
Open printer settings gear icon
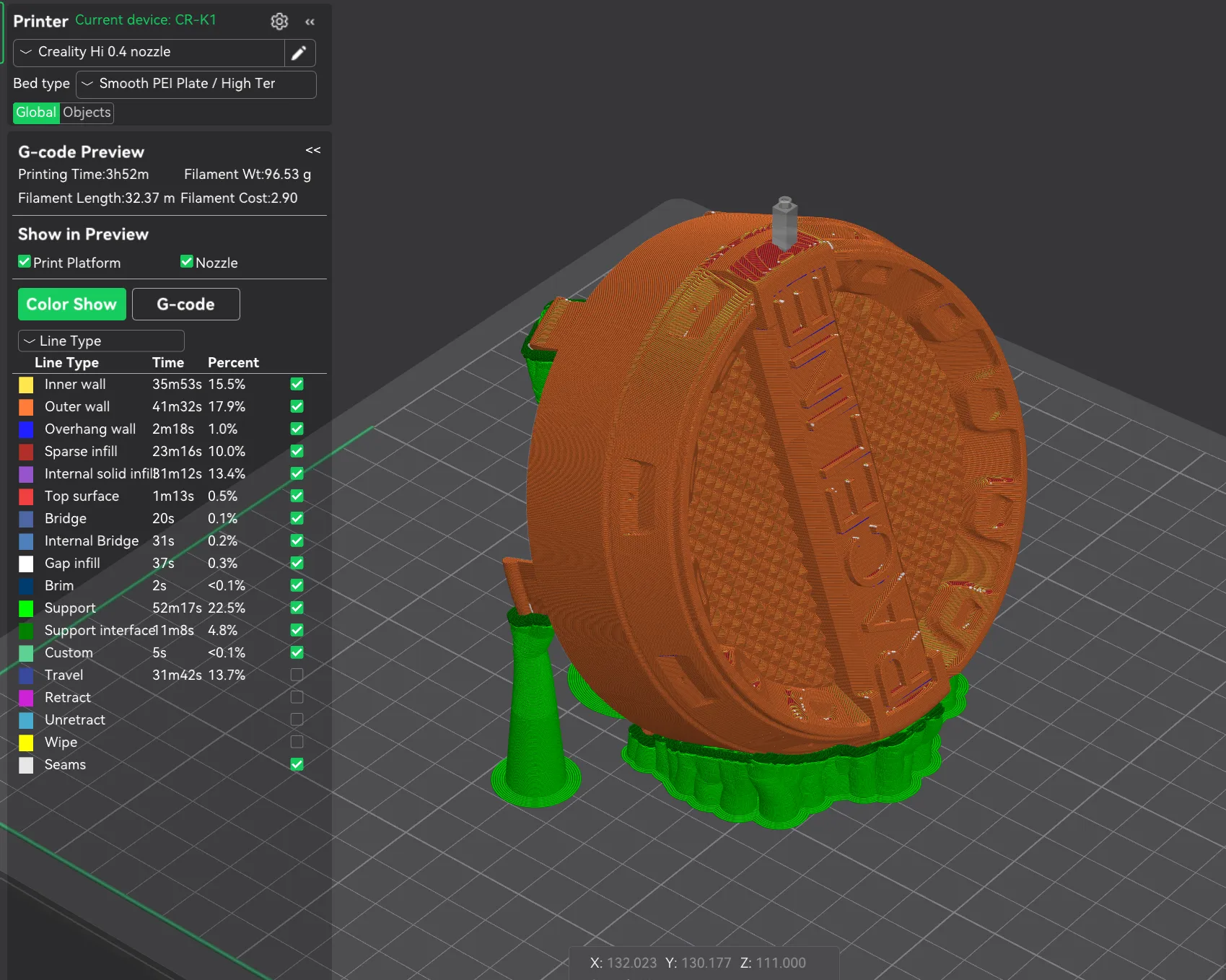279,22
